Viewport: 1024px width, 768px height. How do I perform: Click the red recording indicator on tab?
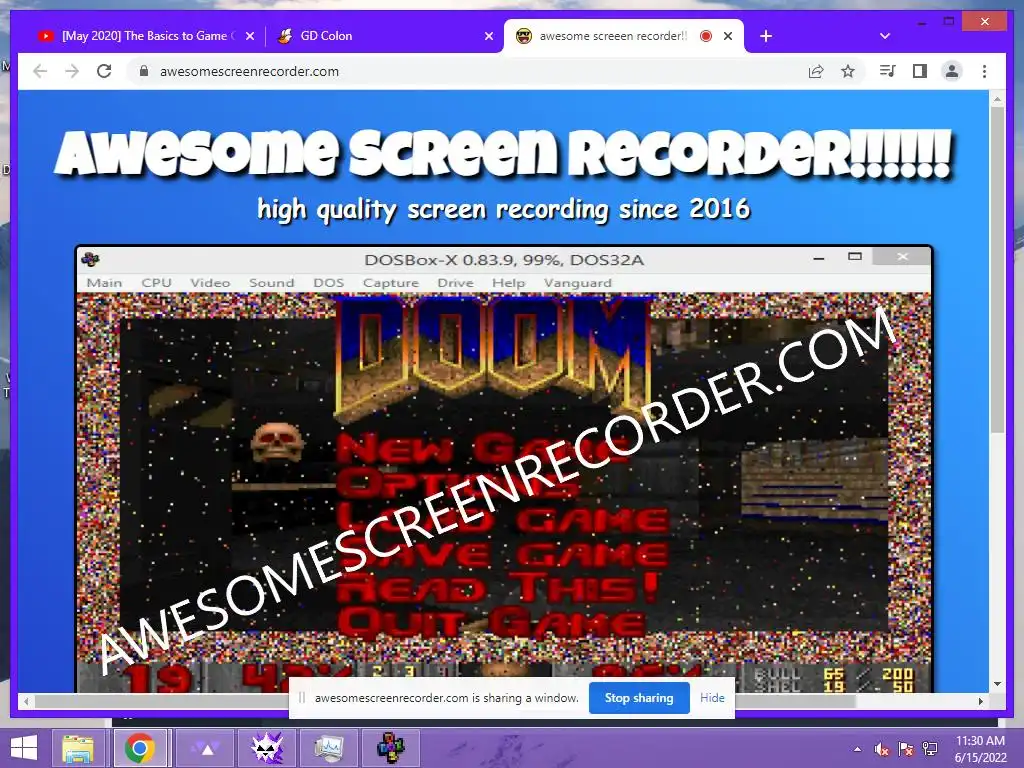pos(705,36)
